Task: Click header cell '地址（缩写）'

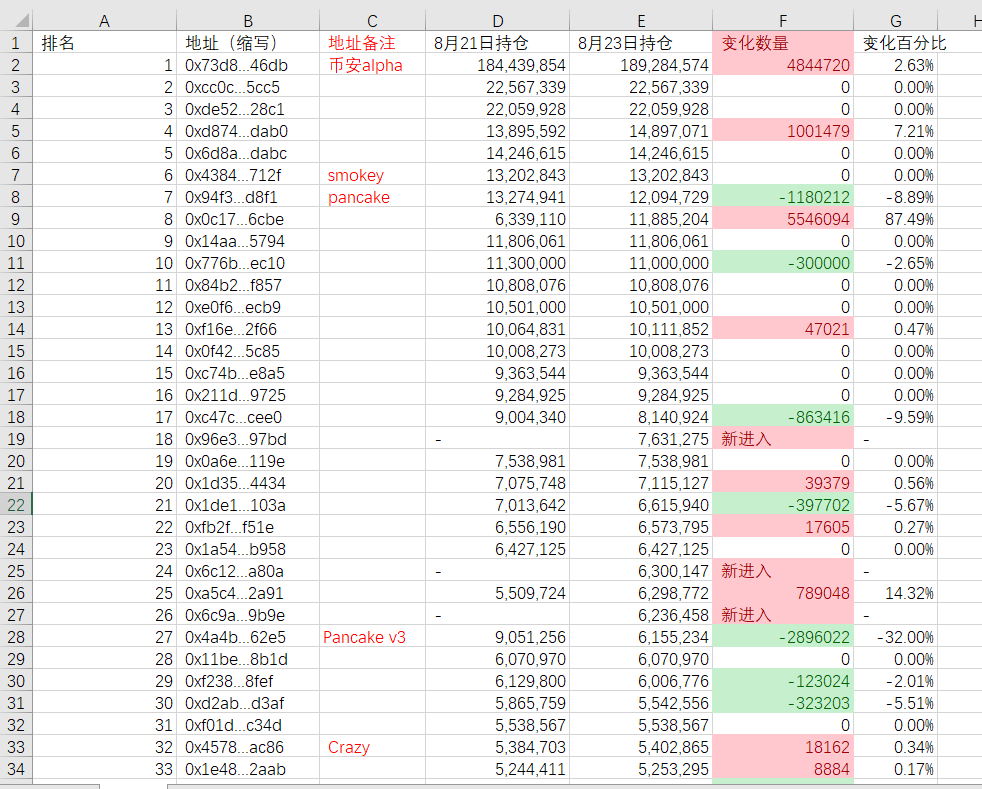Action: [x=248, y=43]
